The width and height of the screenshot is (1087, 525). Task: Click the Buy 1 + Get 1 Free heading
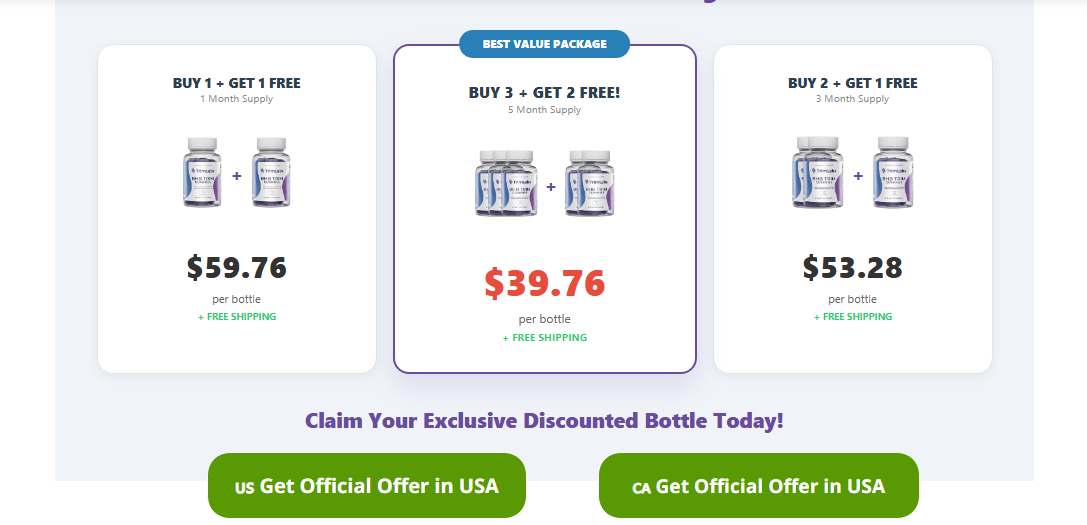[236, 83]
